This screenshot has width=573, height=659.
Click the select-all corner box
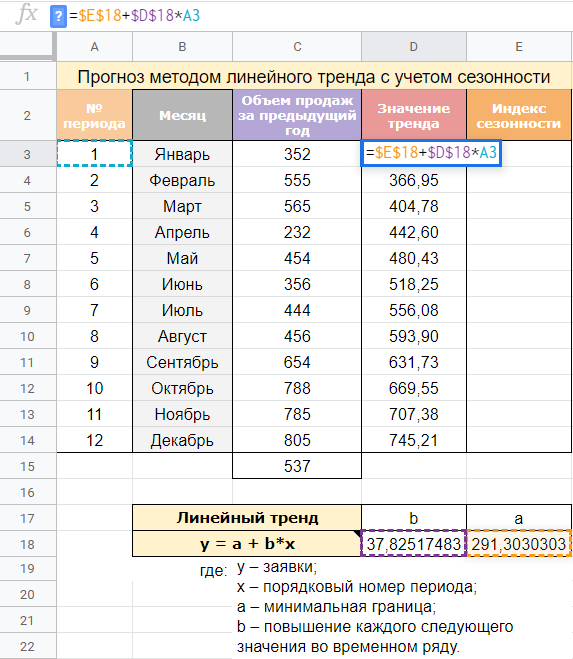(28, 47)
